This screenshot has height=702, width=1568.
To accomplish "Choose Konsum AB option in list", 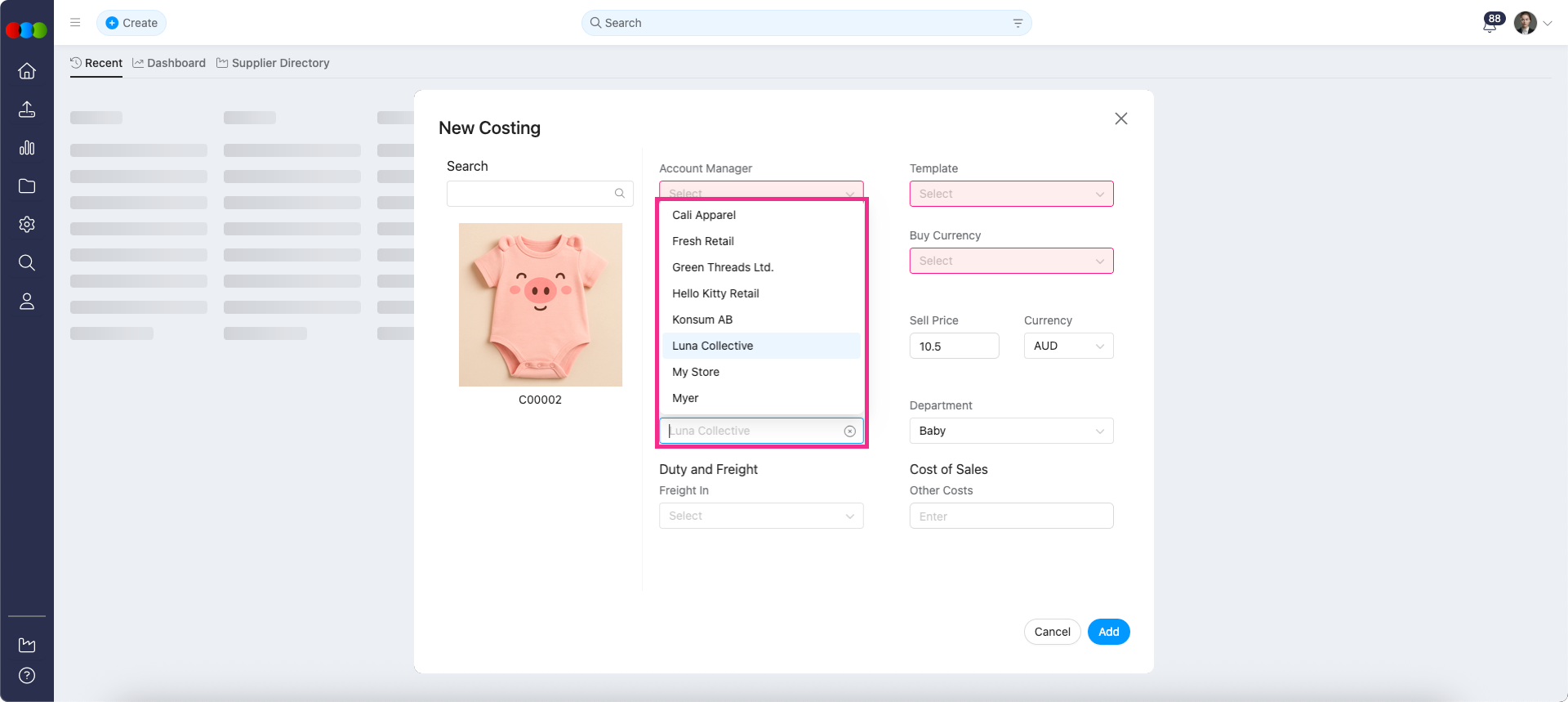I will (702, 320).
